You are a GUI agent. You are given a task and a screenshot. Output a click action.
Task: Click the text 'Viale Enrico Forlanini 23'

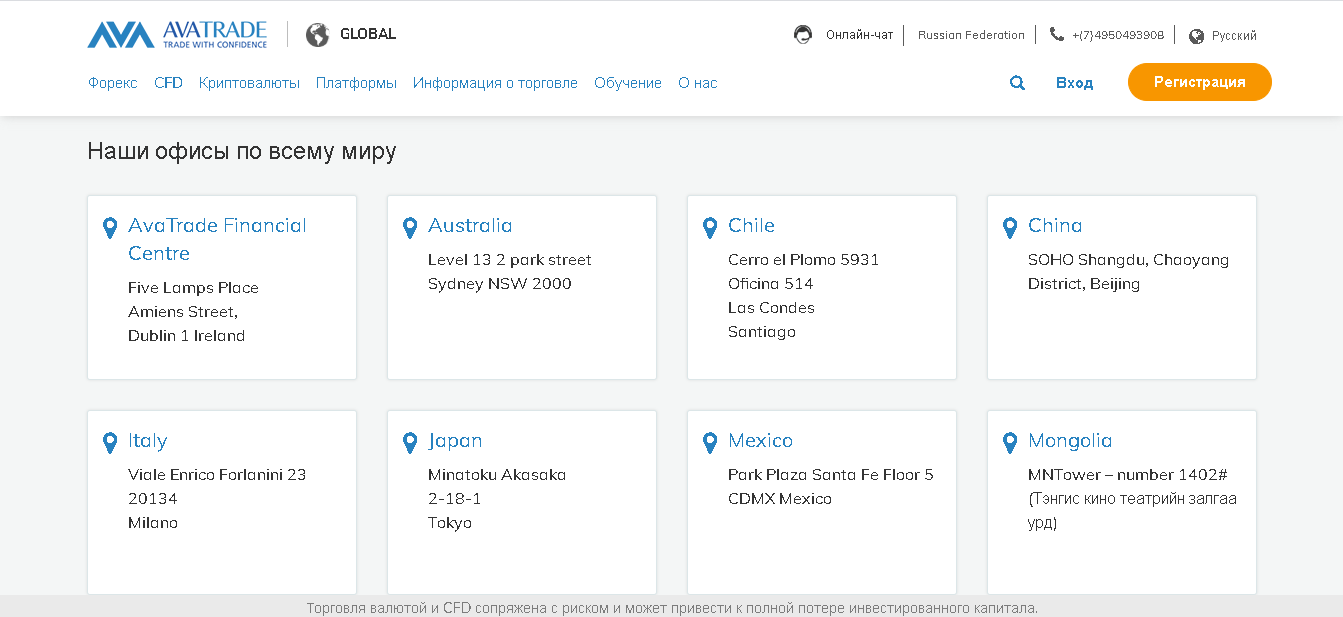pos(217,475)
